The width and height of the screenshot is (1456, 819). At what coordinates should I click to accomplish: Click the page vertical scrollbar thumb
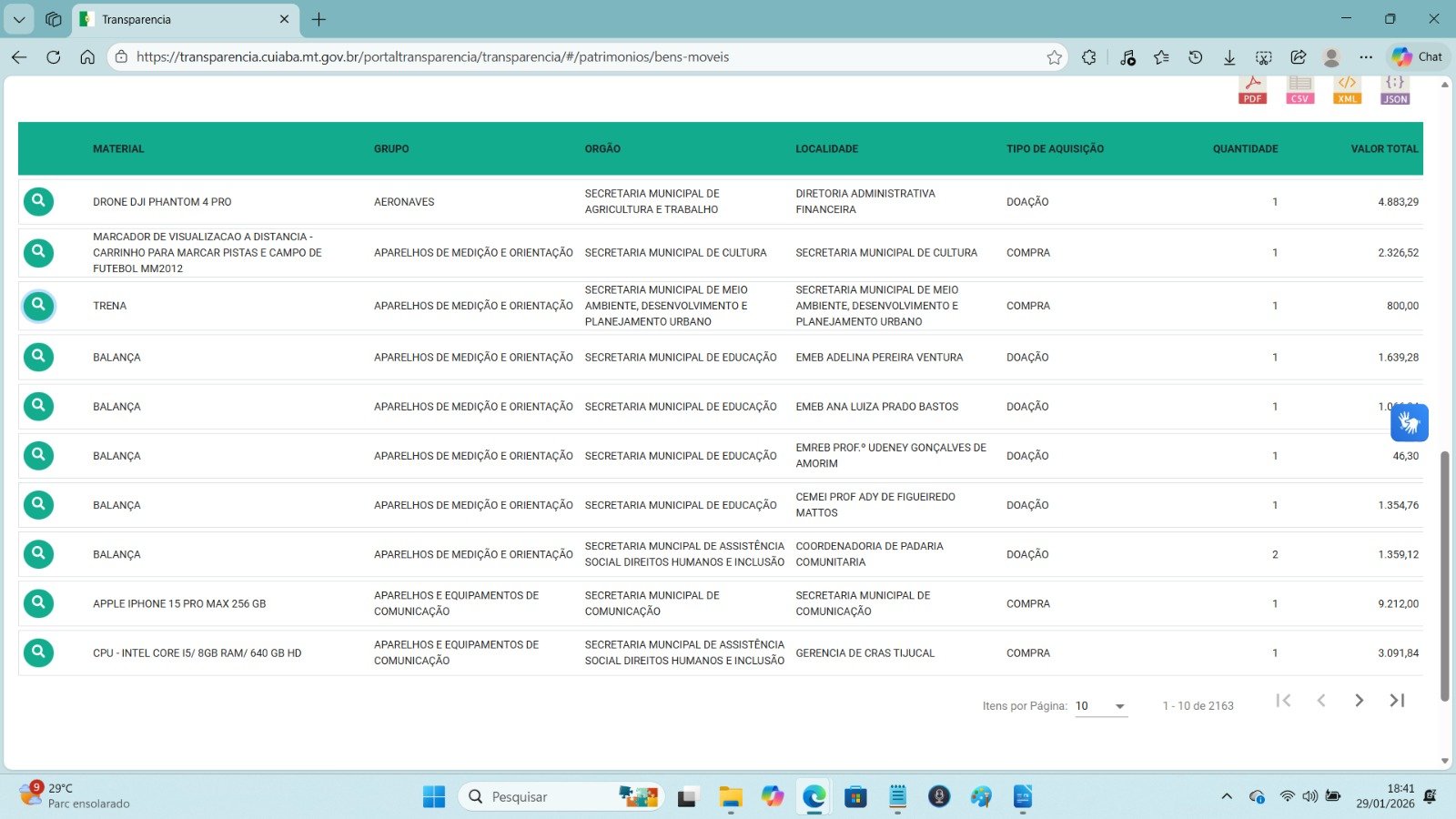[x=1444, y=575]
